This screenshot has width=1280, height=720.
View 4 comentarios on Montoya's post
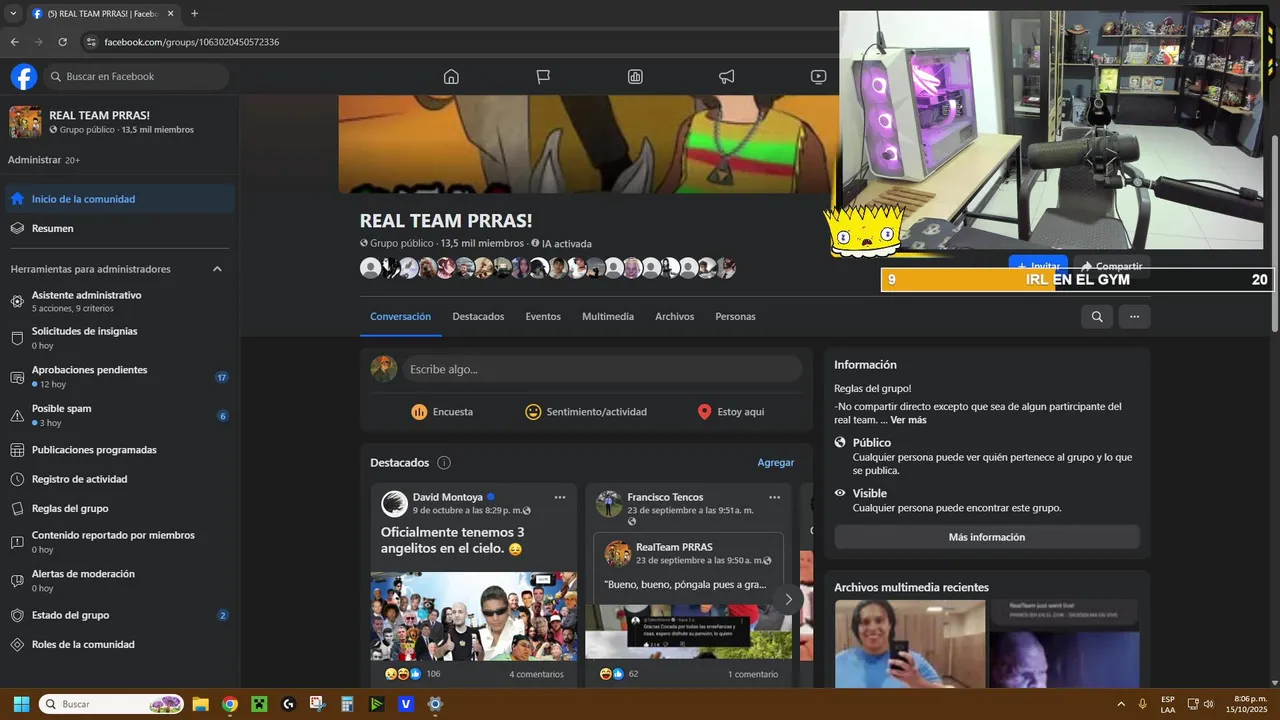[536, 674]
